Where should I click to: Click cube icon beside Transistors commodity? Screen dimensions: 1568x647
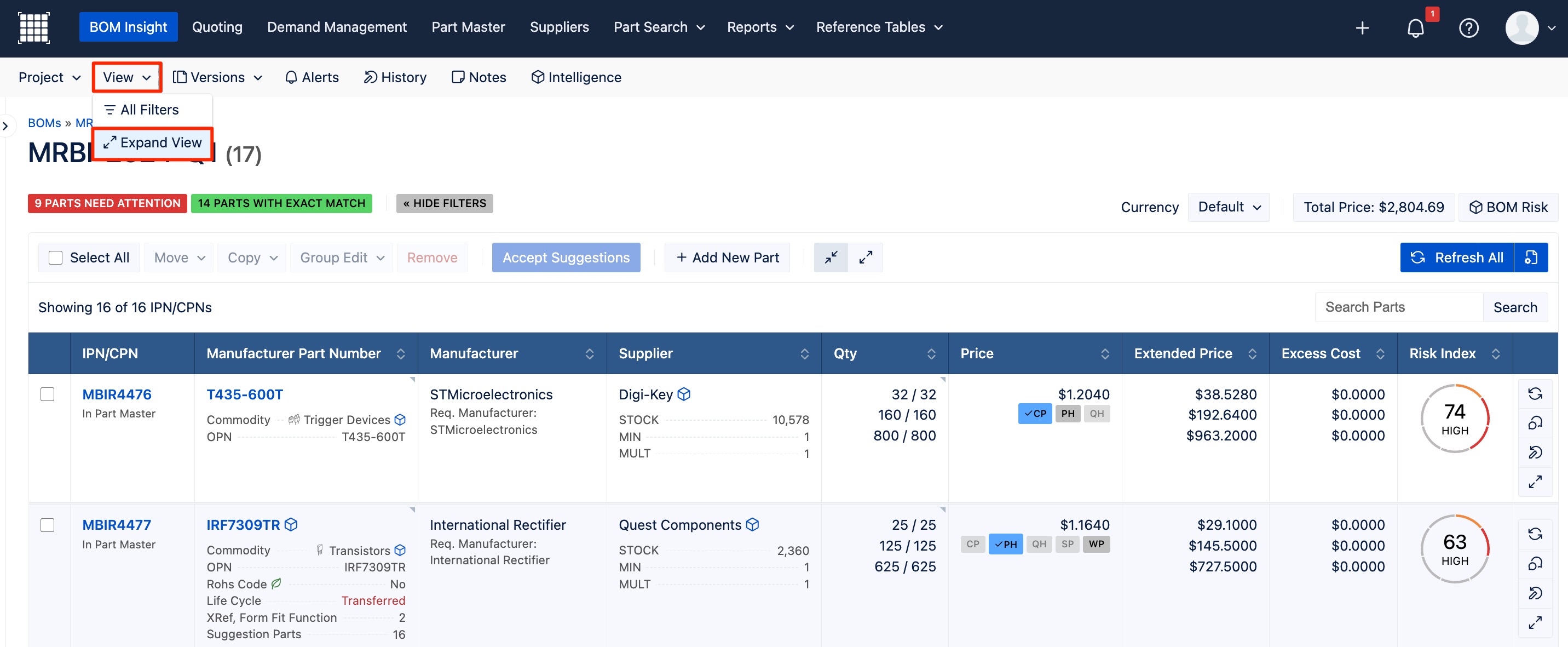[400, 550]
